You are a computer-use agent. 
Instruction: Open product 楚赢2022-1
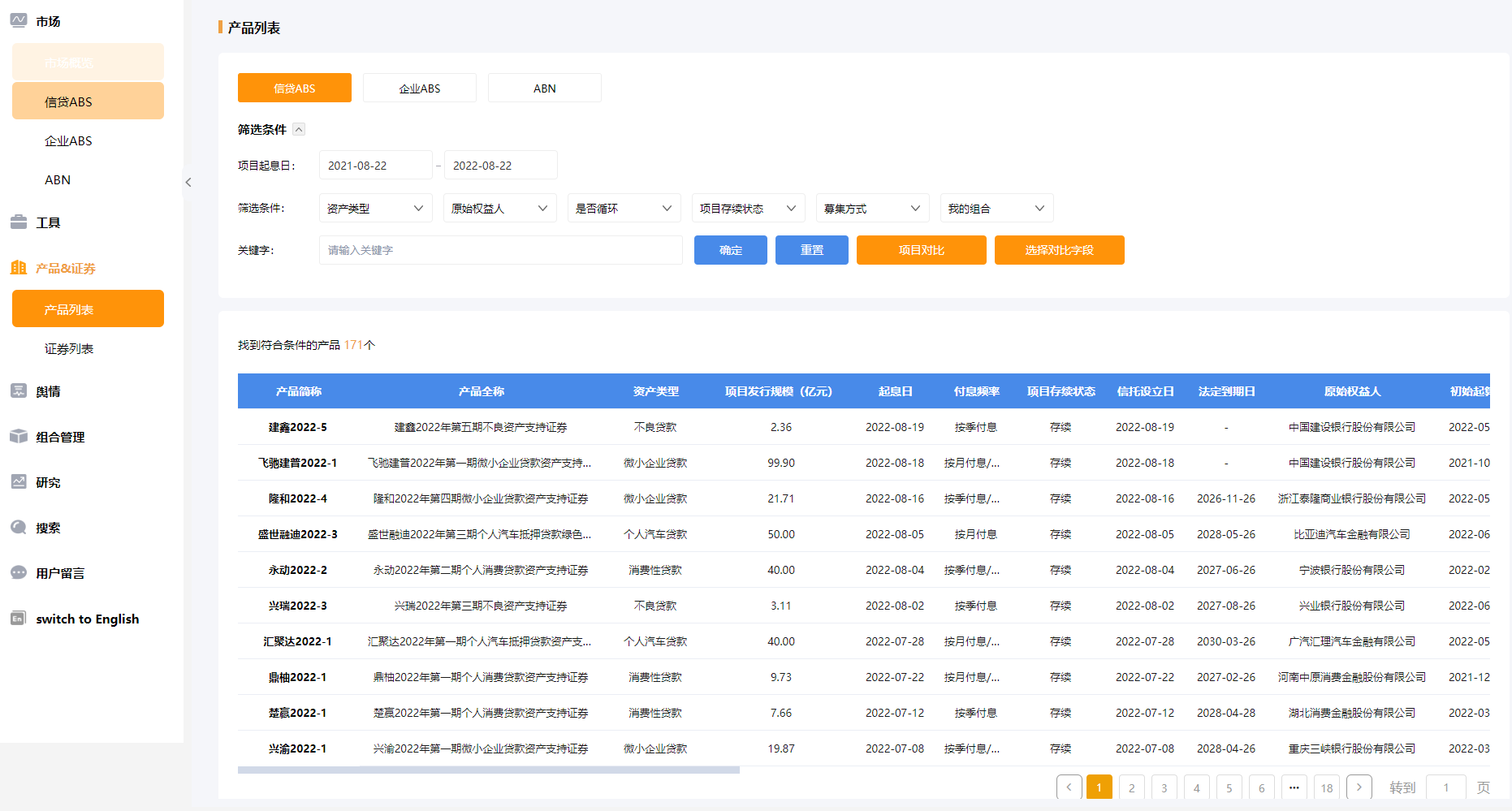pos(298,713)
